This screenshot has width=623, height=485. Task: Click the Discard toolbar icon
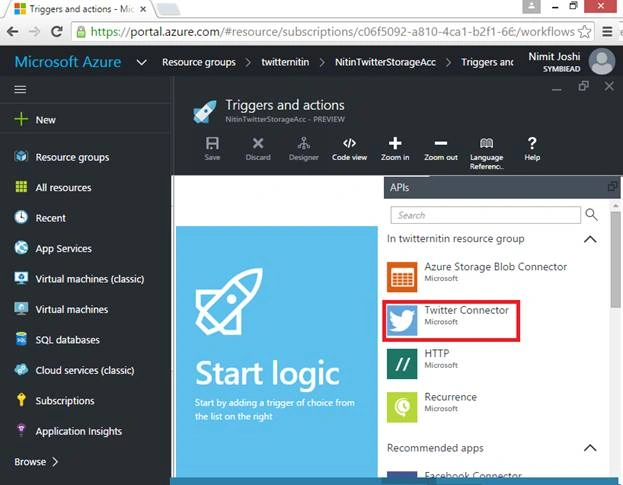click(x=258, y=143)
